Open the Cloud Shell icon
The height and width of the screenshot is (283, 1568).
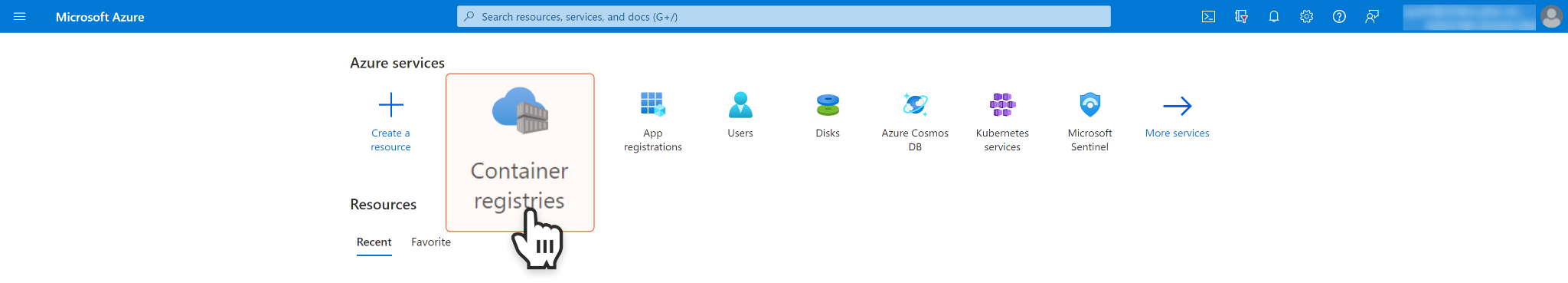[x=1208, y=16]
